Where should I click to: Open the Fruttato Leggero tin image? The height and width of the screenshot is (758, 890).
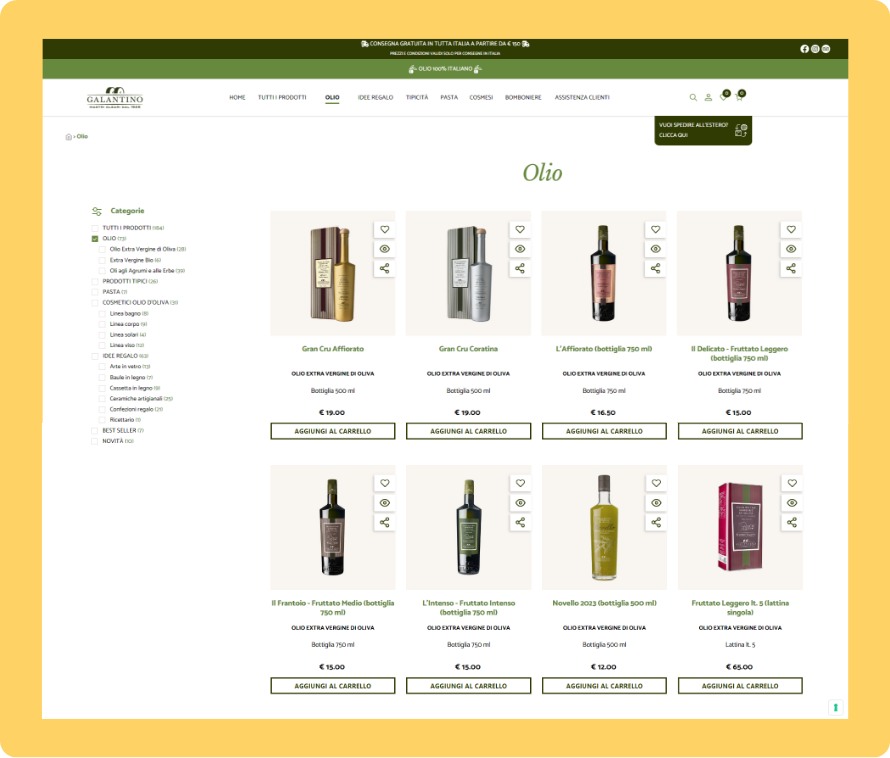click(x=740, y=526)
